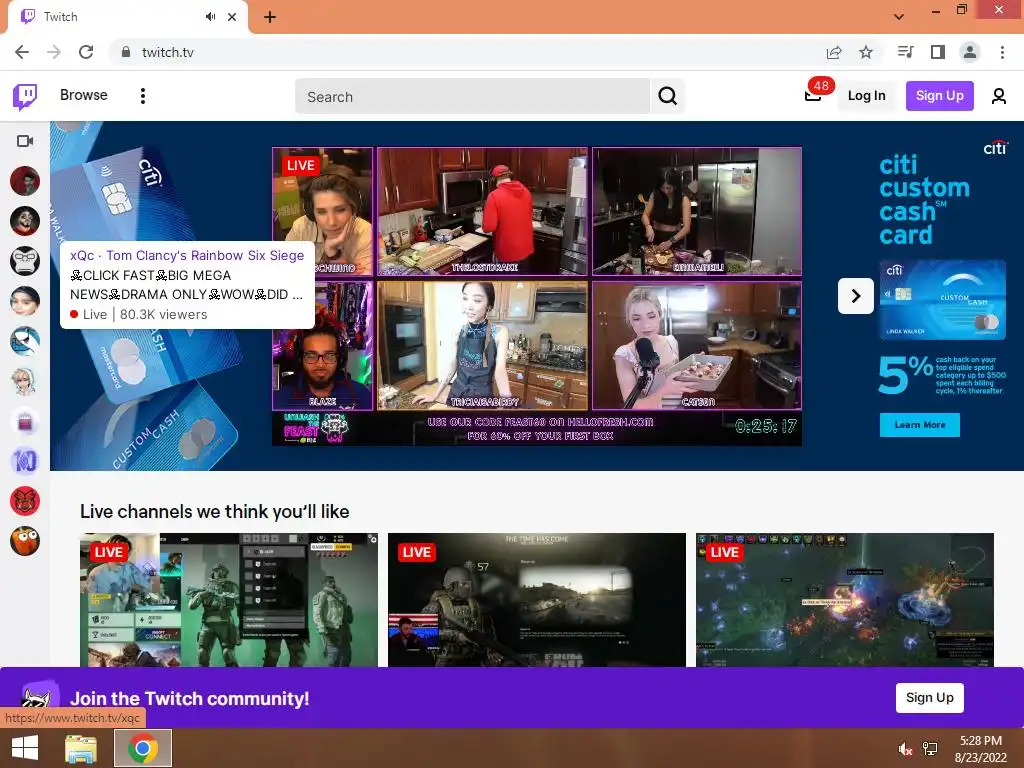Image resolution: width=1024 pixels, height=768 pixels.
Task: Click the Citi logo in ad corner
Action: pos(995,148)
